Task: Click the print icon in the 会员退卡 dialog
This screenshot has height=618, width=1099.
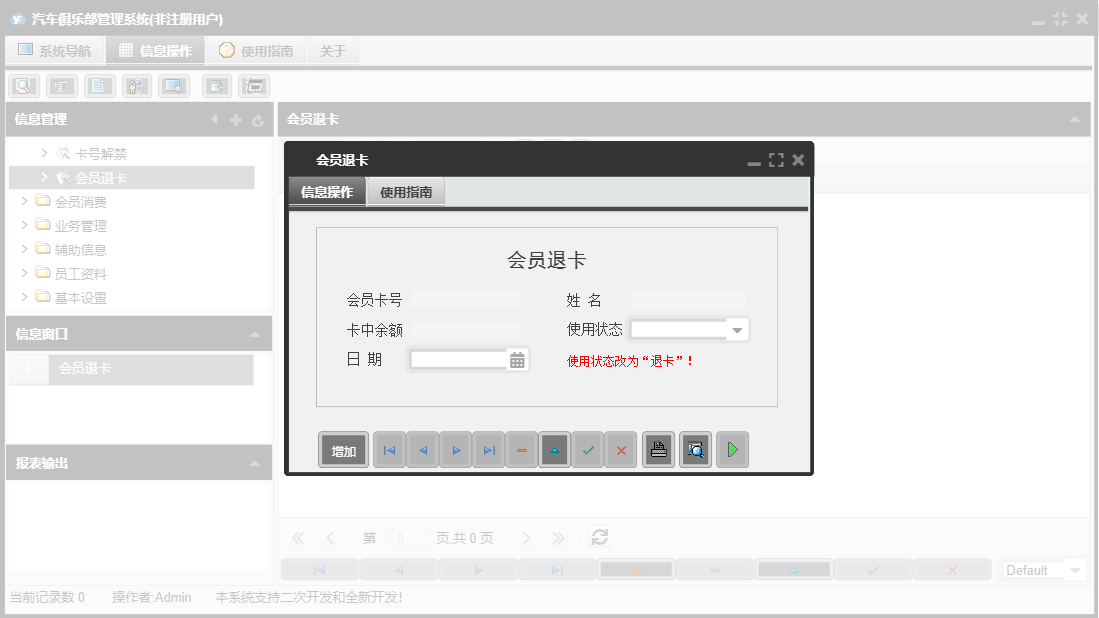Action: tap(658, 449)
